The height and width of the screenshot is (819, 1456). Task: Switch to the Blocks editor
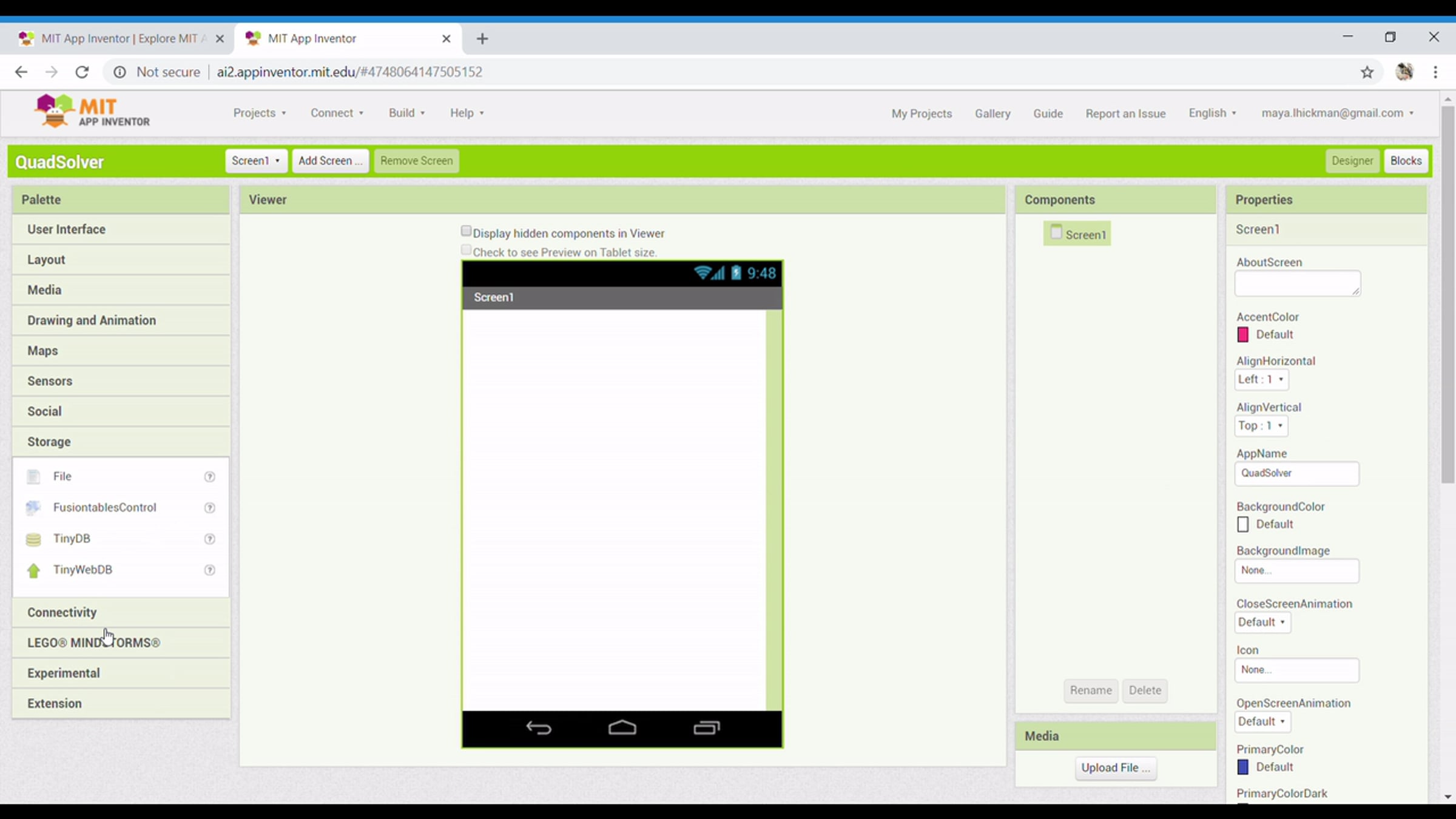[1406, 161]
